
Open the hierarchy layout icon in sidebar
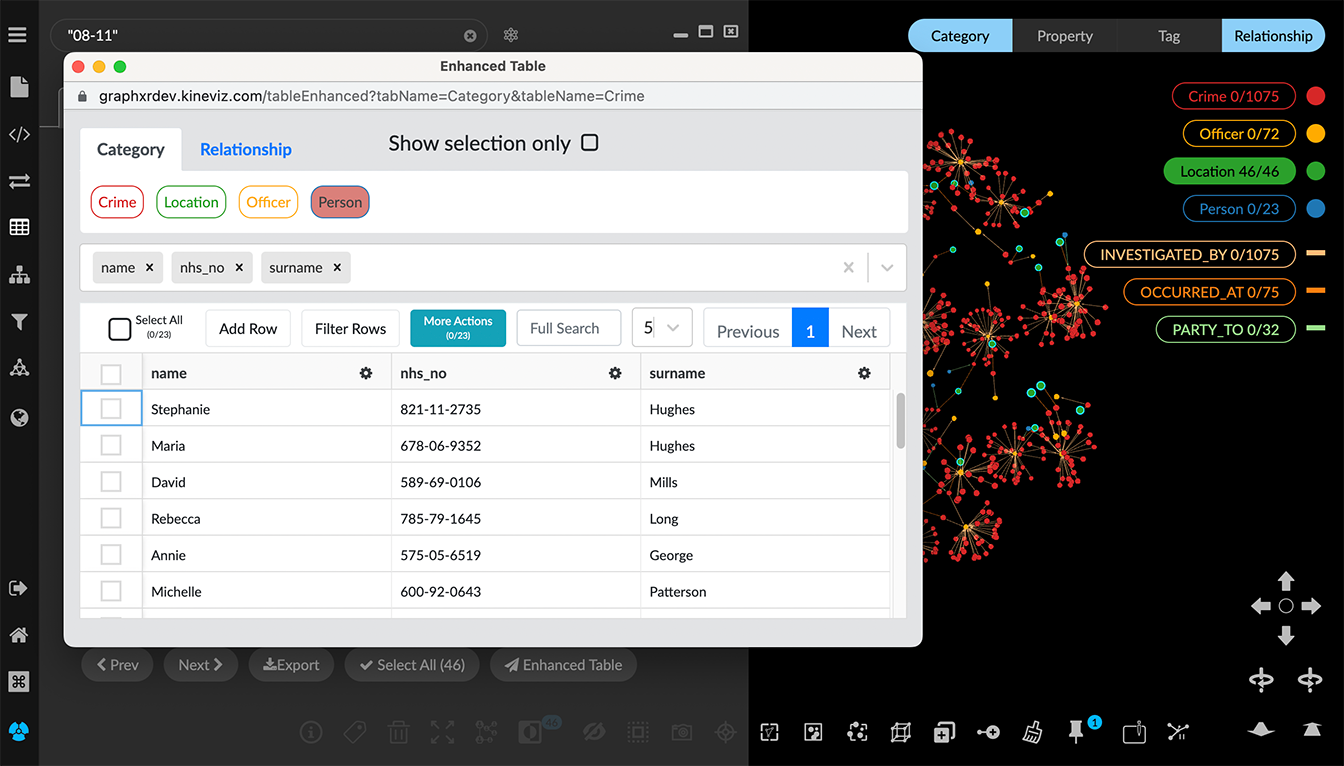19,275
